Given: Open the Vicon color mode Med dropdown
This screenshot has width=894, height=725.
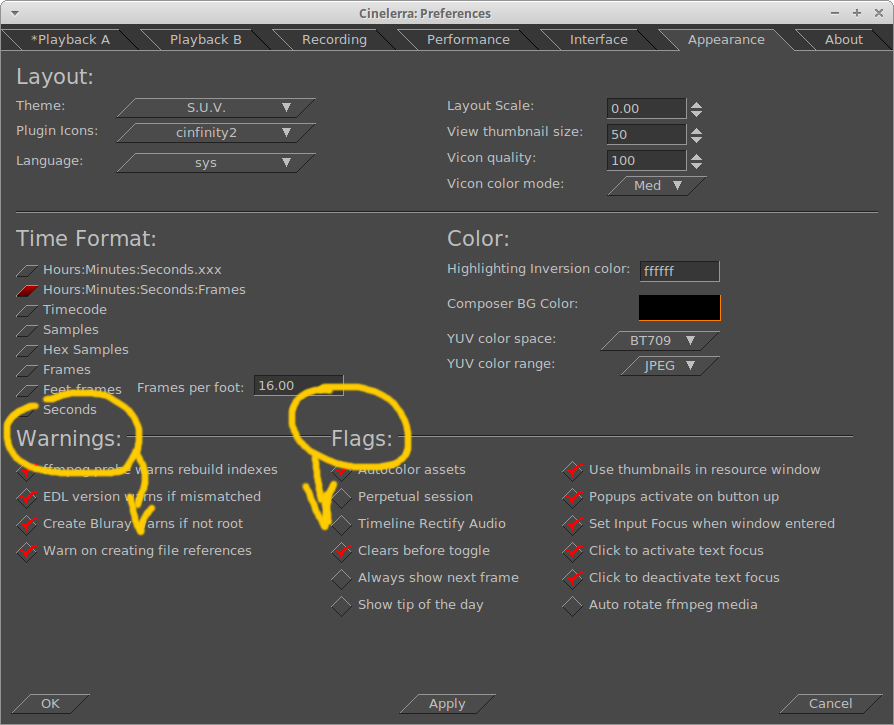Looking at the screenshot, I should [x=657, y=185].
